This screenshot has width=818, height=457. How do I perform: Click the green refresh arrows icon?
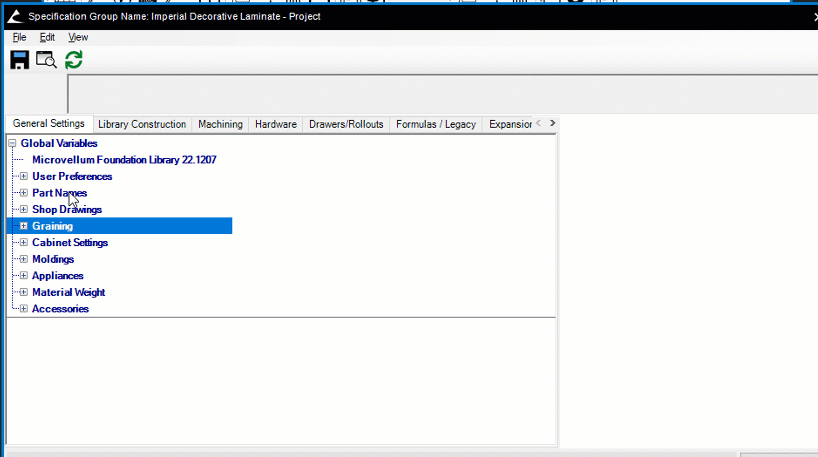(73, 60)
